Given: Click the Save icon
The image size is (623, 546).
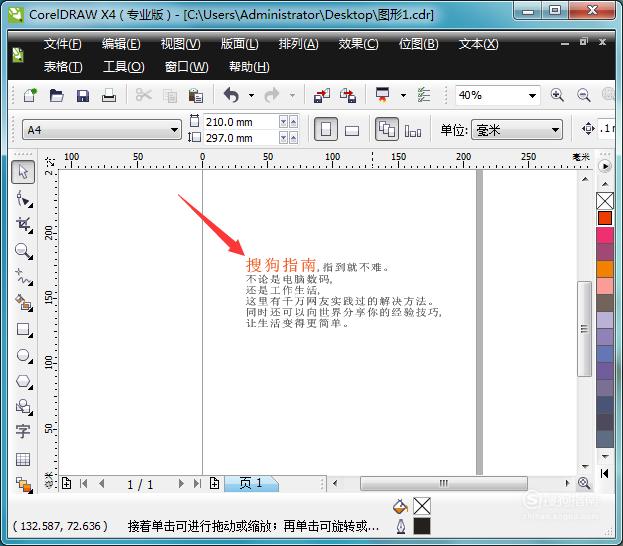Looking at the screenshot, I should click(x=83, y=96).
